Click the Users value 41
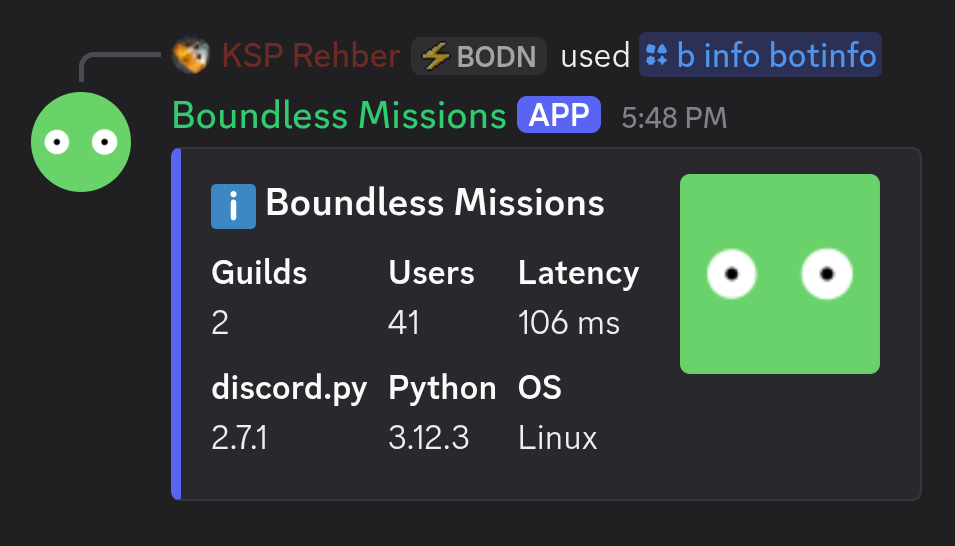Viewport: 955px width, 546px height. click(404, 323)
